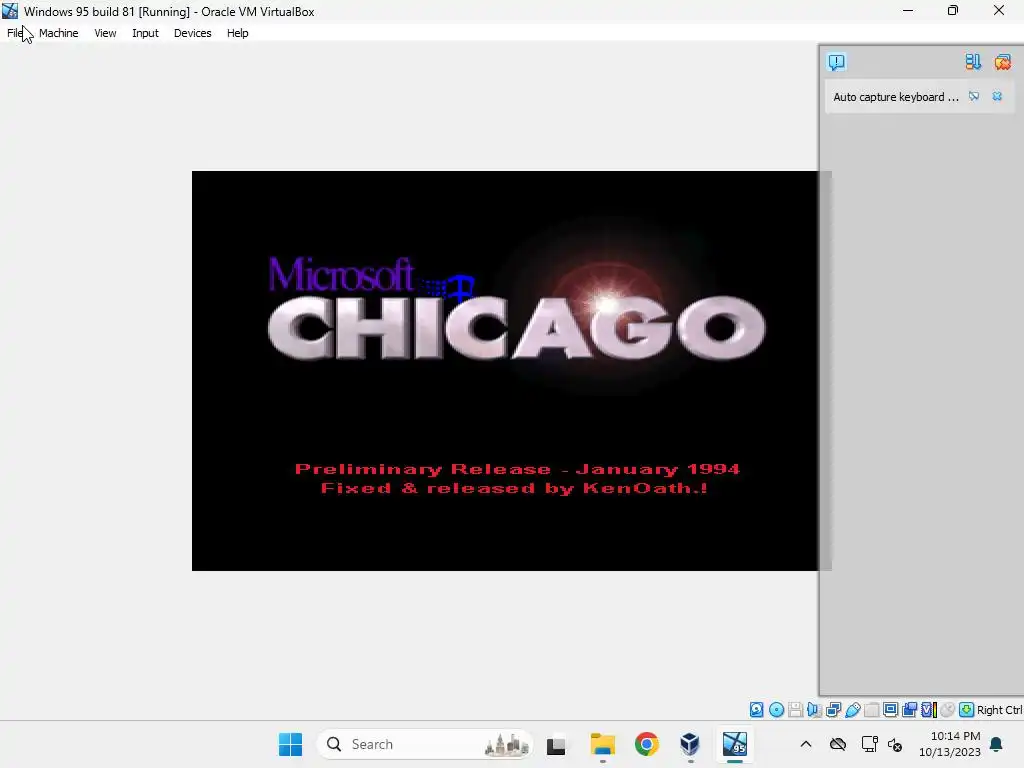Select the running Windows 95 VM taskbar icon
The width and height of the screenshot is (1024, 768).
pos(735,744)
